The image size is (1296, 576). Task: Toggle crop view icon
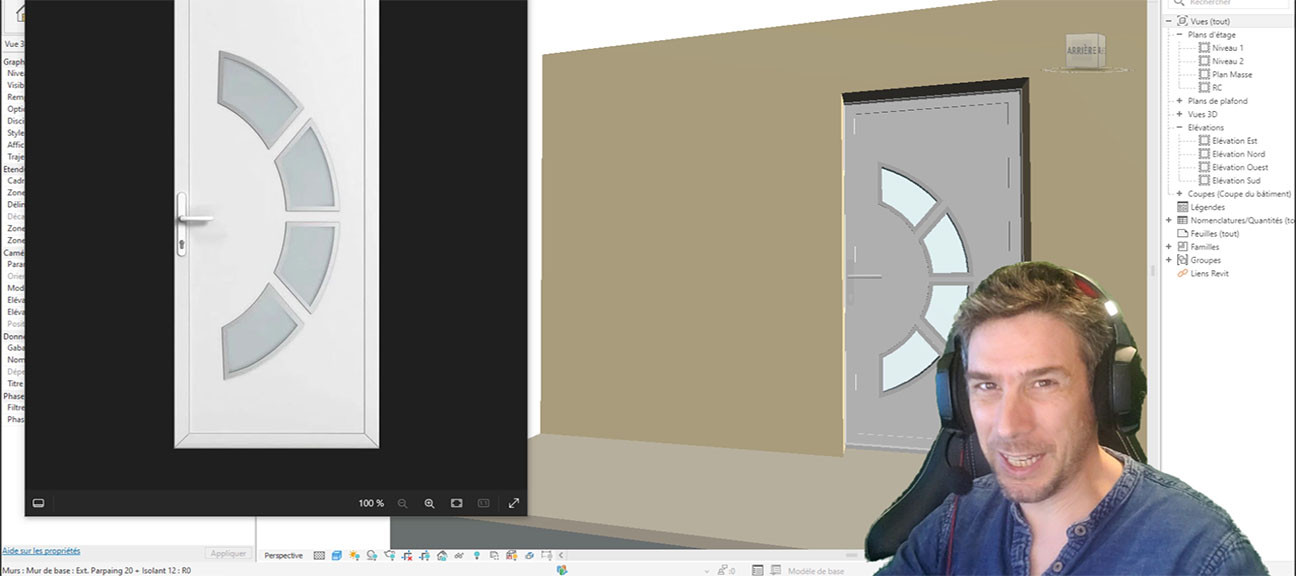click(x=407, y=555)
